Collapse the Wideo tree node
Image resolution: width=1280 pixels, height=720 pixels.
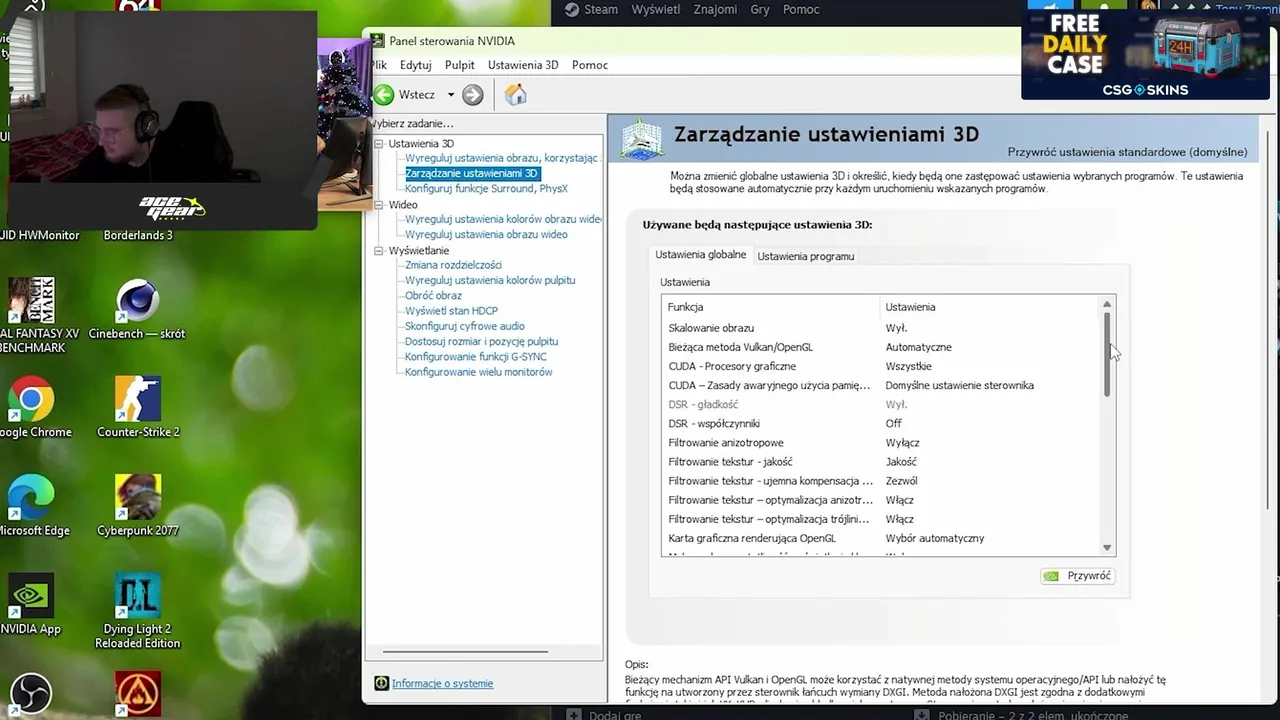point(380,205)
